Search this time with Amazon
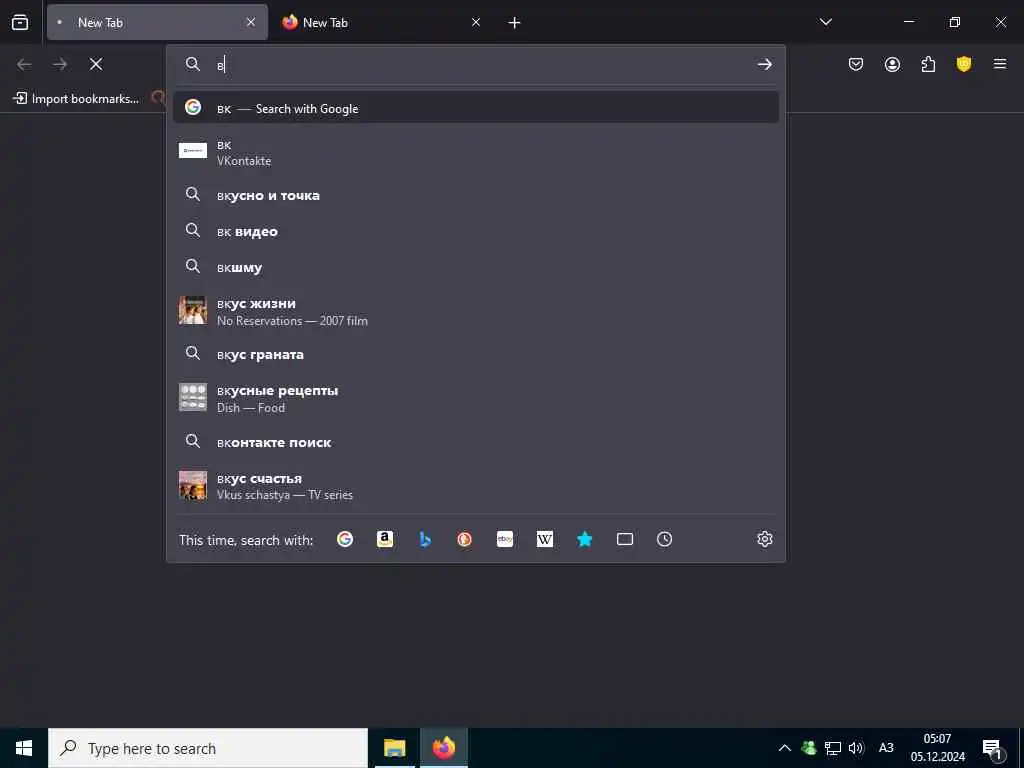 [385, 539]
